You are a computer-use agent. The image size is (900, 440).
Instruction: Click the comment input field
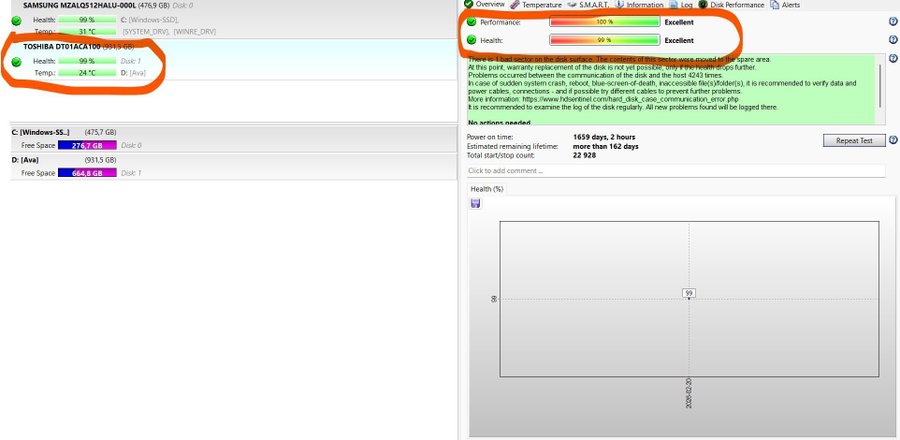675,171
